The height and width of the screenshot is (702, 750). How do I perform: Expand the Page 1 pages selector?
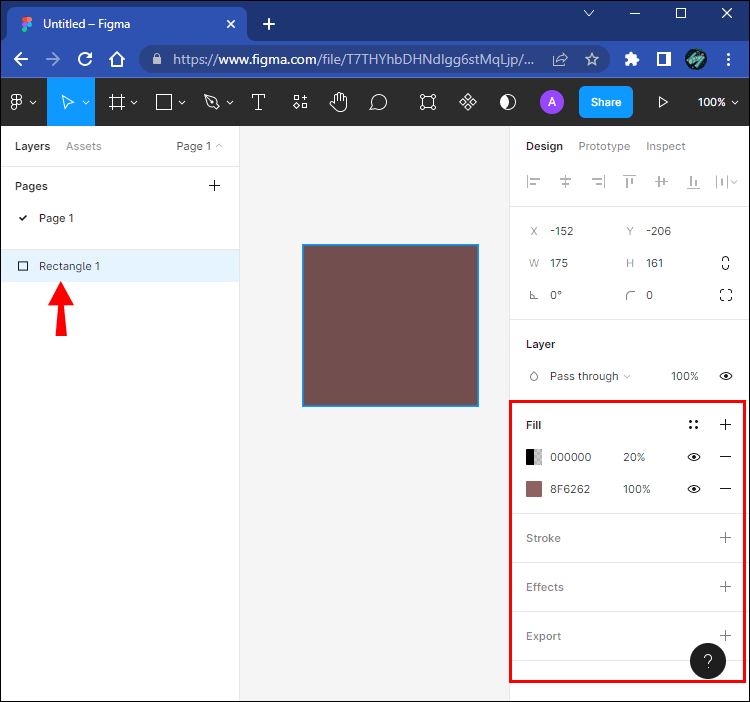199,146
